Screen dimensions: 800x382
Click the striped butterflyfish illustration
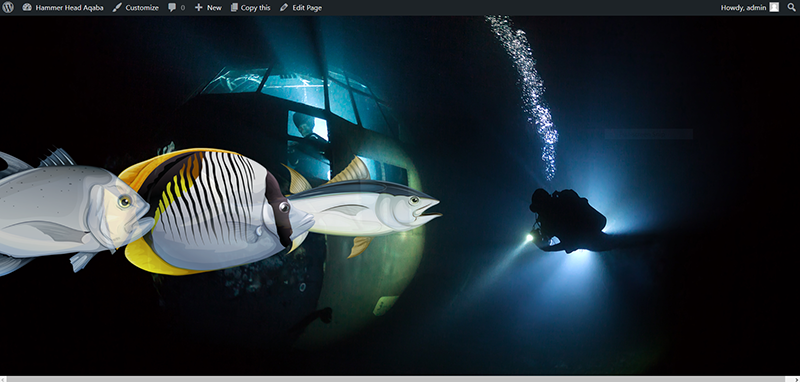[x=214, y=210]
